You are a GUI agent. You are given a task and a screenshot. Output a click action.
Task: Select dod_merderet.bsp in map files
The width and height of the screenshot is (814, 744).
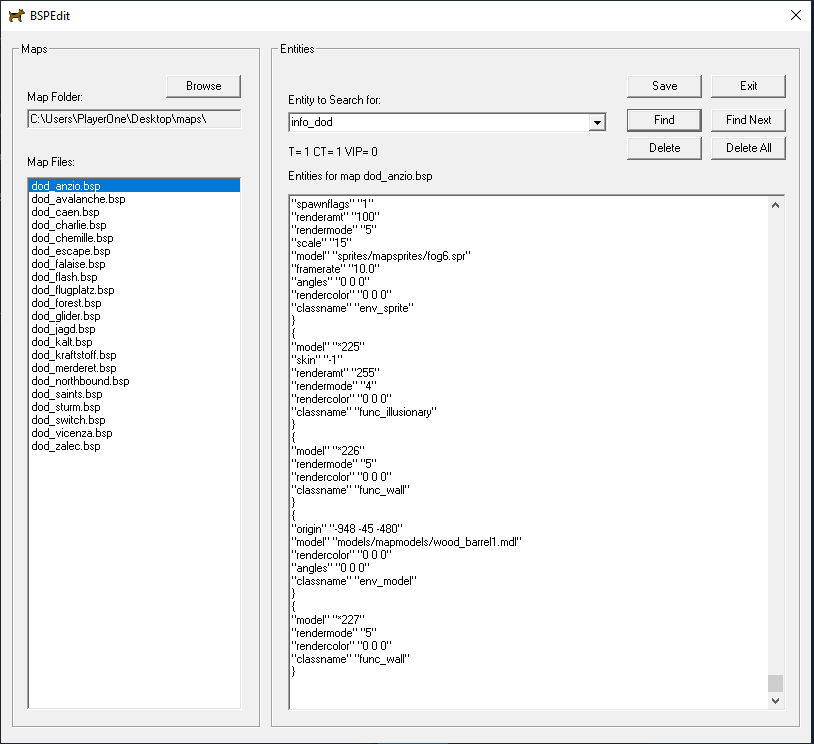point(134,368)
